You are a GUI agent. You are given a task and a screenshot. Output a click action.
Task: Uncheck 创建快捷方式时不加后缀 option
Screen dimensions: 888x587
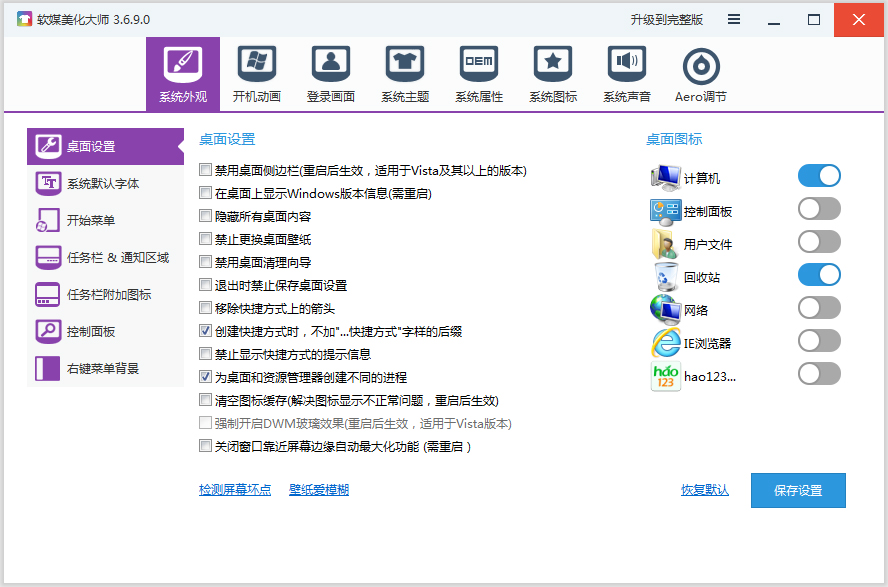coord(205,331)
